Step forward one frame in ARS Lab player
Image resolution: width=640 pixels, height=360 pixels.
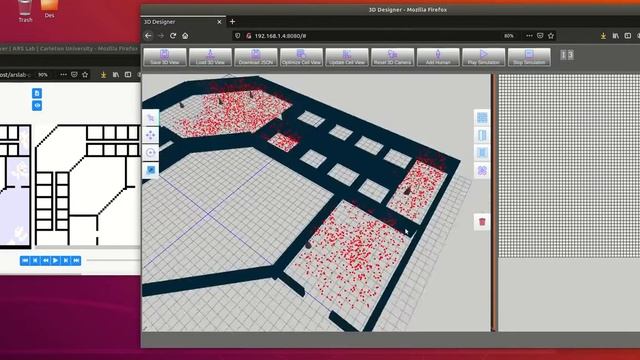[x=66, y=260]
